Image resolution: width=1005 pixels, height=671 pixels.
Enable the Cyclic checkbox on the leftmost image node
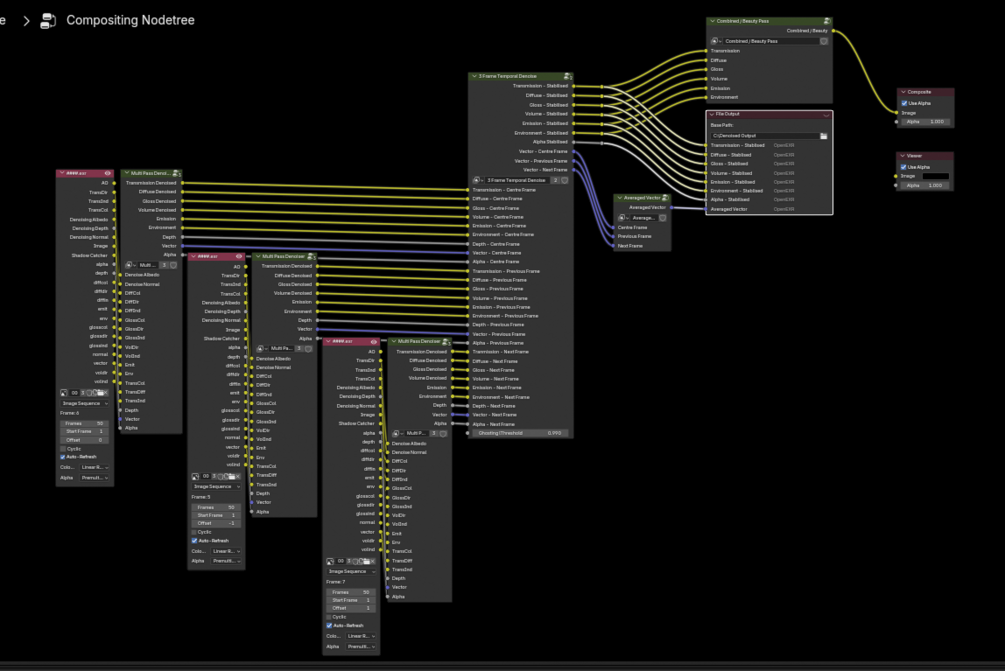click(62, 449)
